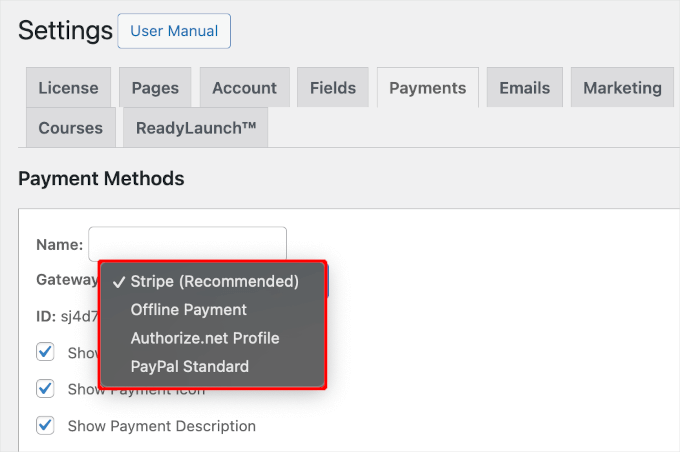The height and width of the screenshot is (452, 680).
Task: Open the Account tab
Action: click(245, 88)
